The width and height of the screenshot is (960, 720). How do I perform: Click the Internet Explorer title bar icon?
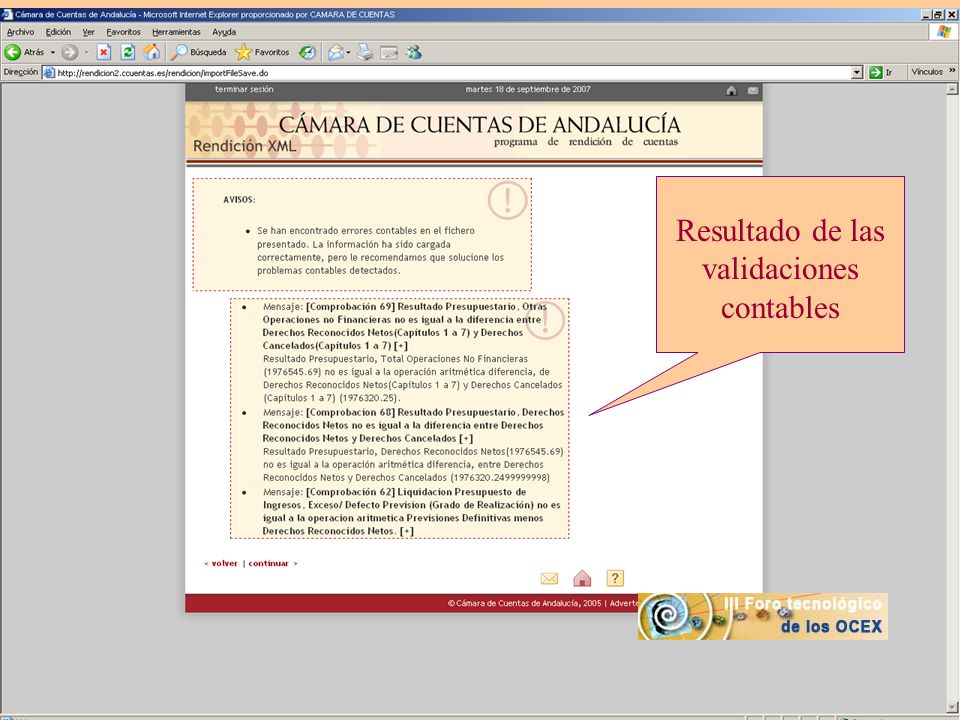(x=7, y=14)
